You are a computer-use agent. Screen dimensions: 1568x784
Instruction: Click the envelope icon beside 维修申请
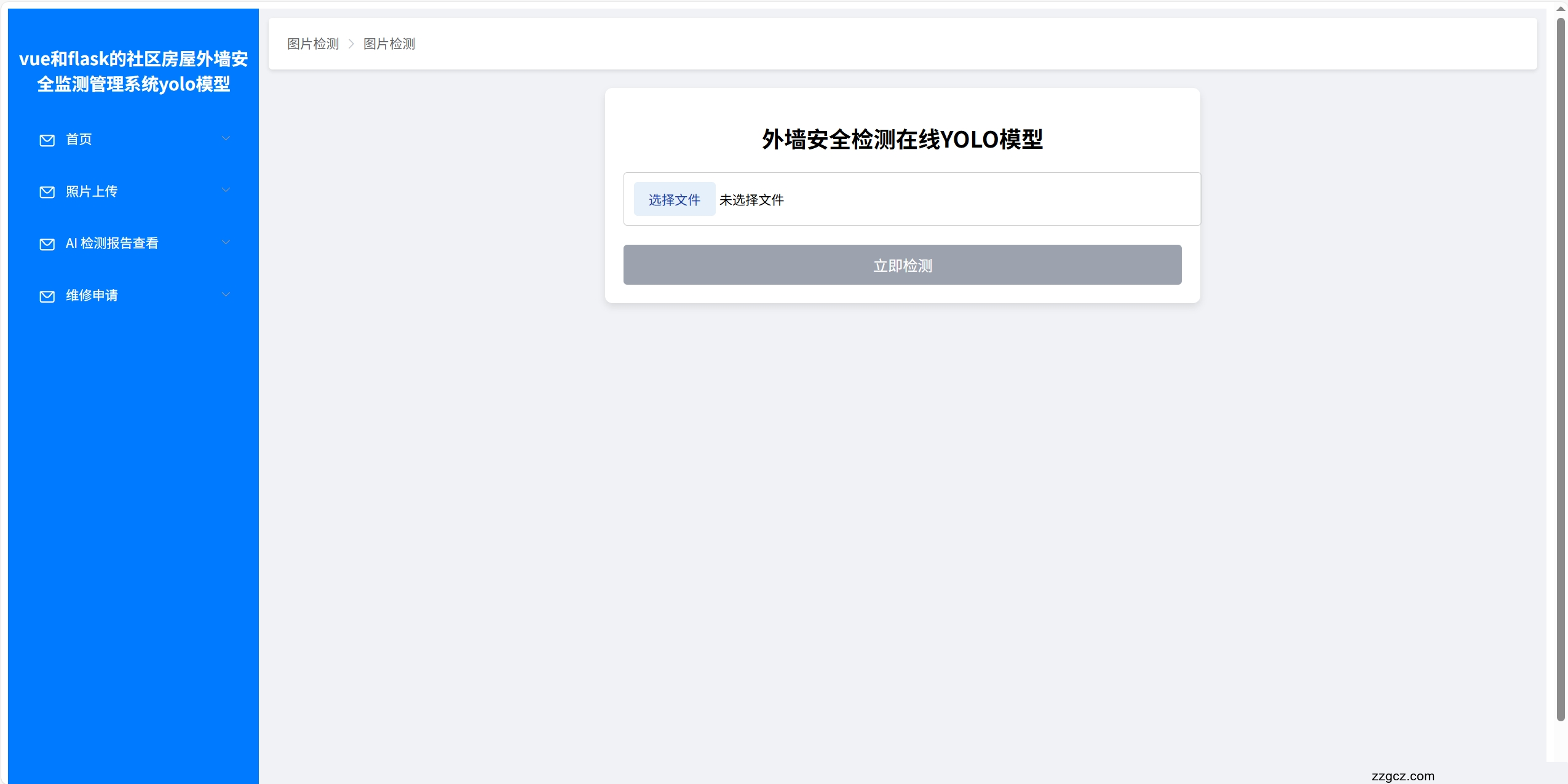pos(47,296)
